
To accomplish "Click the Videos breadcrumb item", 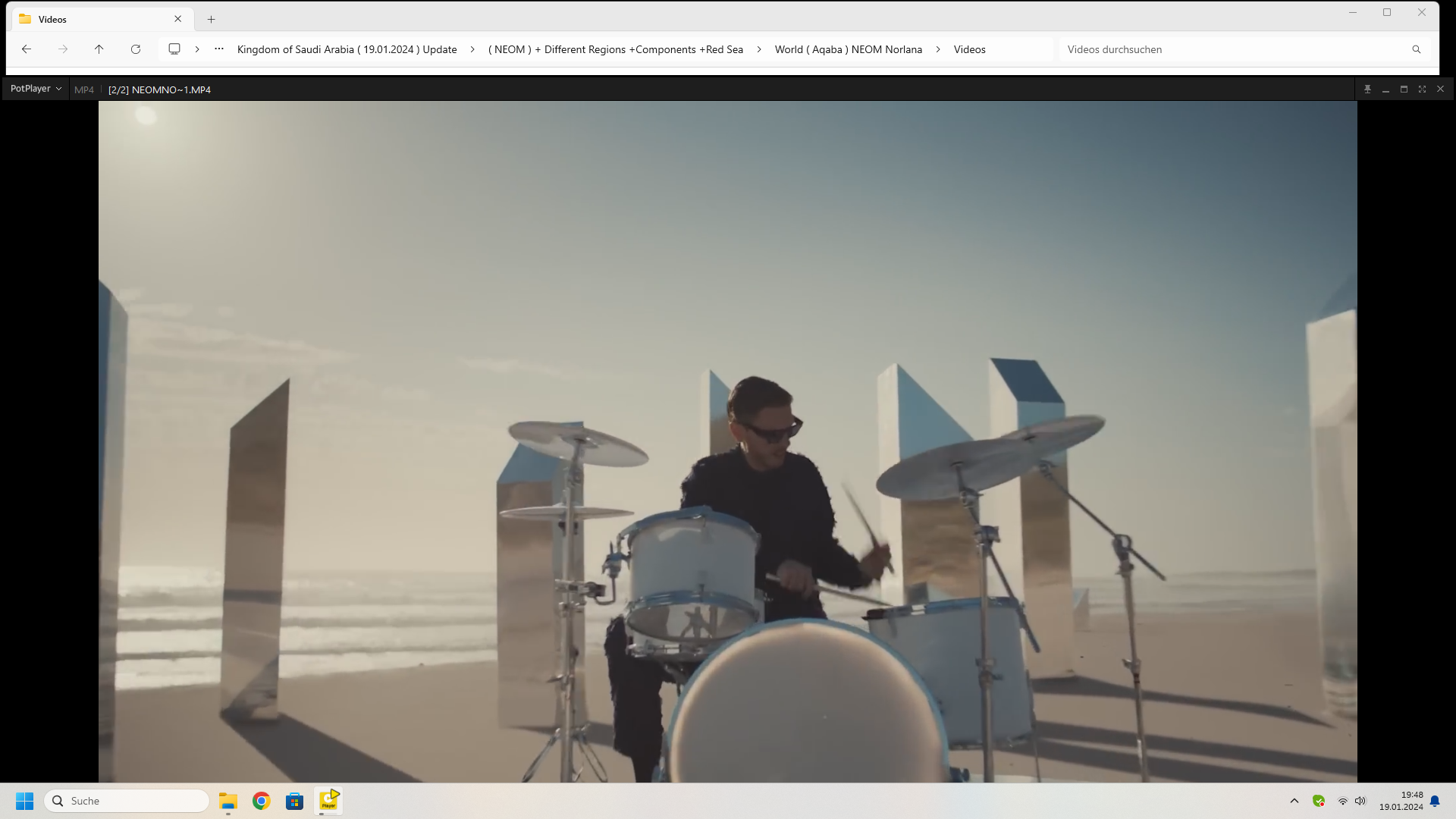I will (x=970, y=49).
